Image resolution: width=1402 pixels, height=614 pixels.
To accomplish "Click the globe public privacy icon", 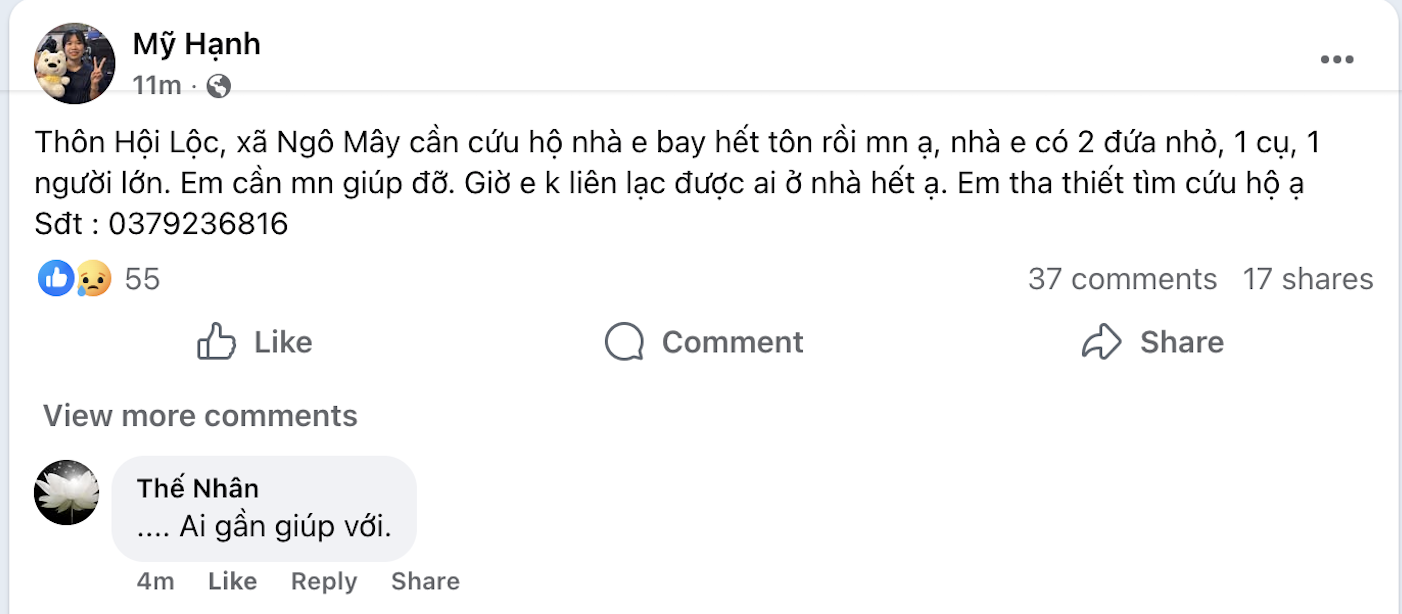I will [x=218, y=87].
